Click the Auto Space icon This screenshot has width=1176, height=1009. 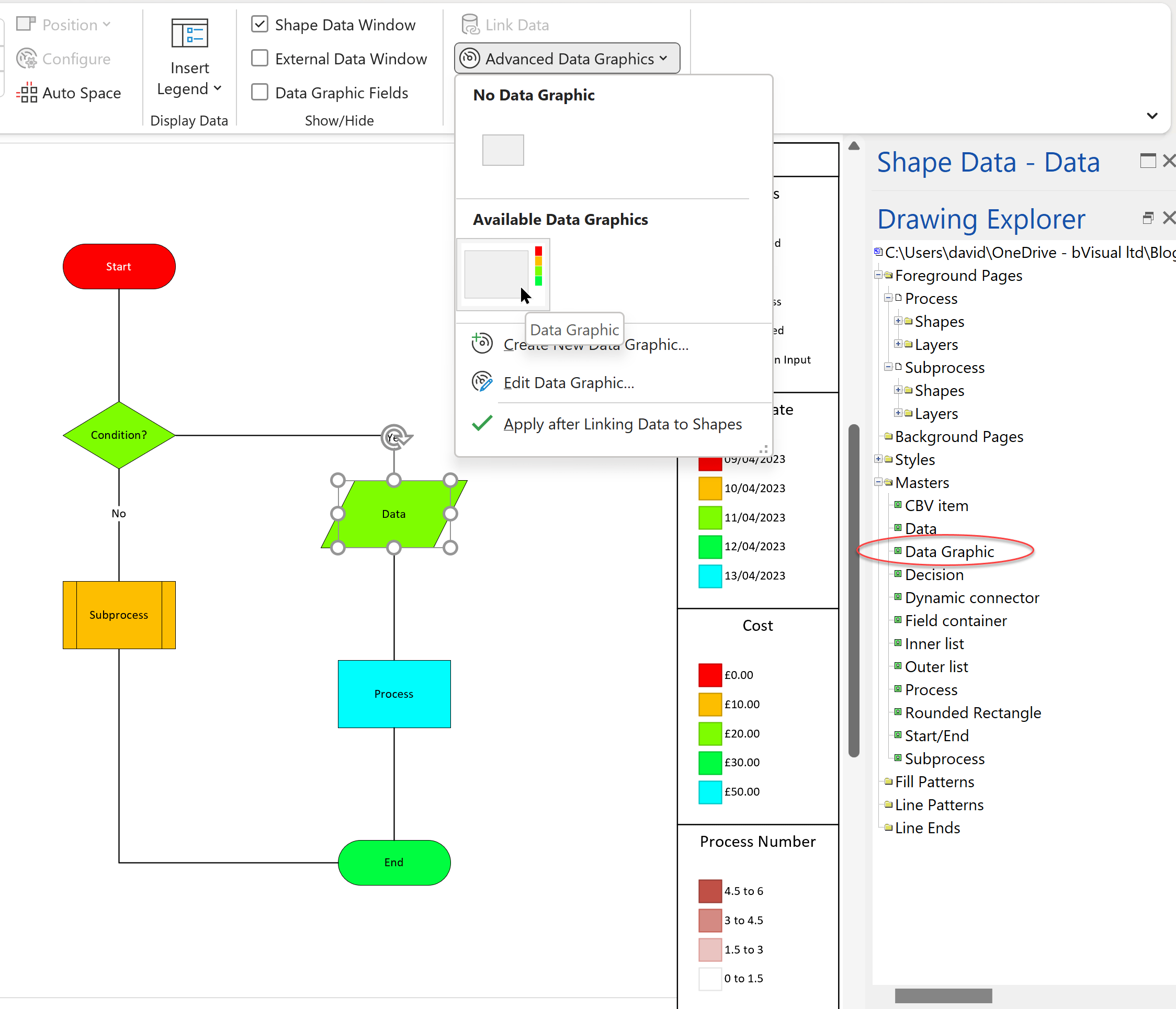point(27,93)
